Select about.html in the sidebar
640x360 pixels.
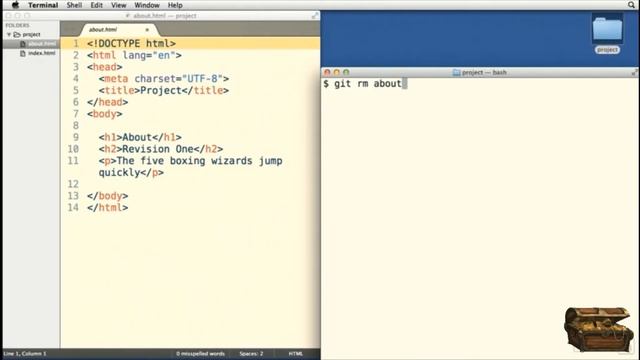pos(31,44)
